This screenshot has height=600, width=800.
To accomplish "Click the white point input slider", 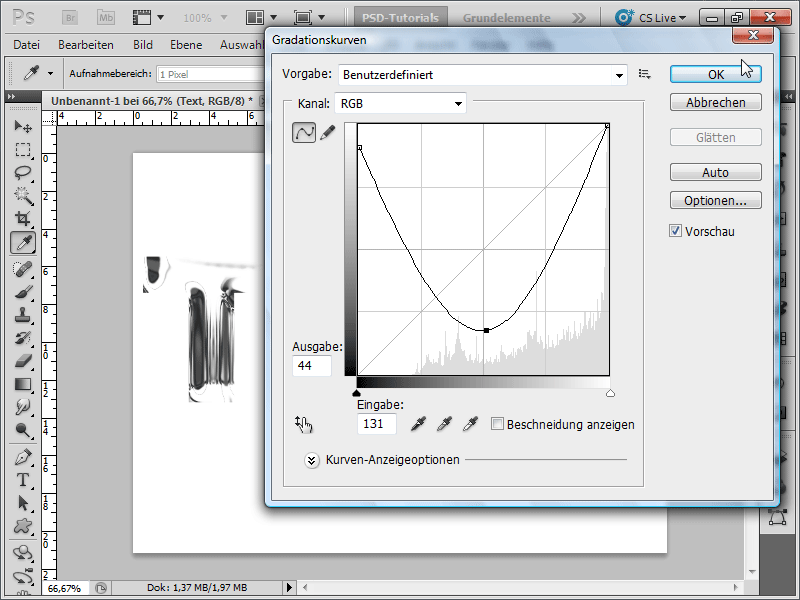I will coord(610,393).
